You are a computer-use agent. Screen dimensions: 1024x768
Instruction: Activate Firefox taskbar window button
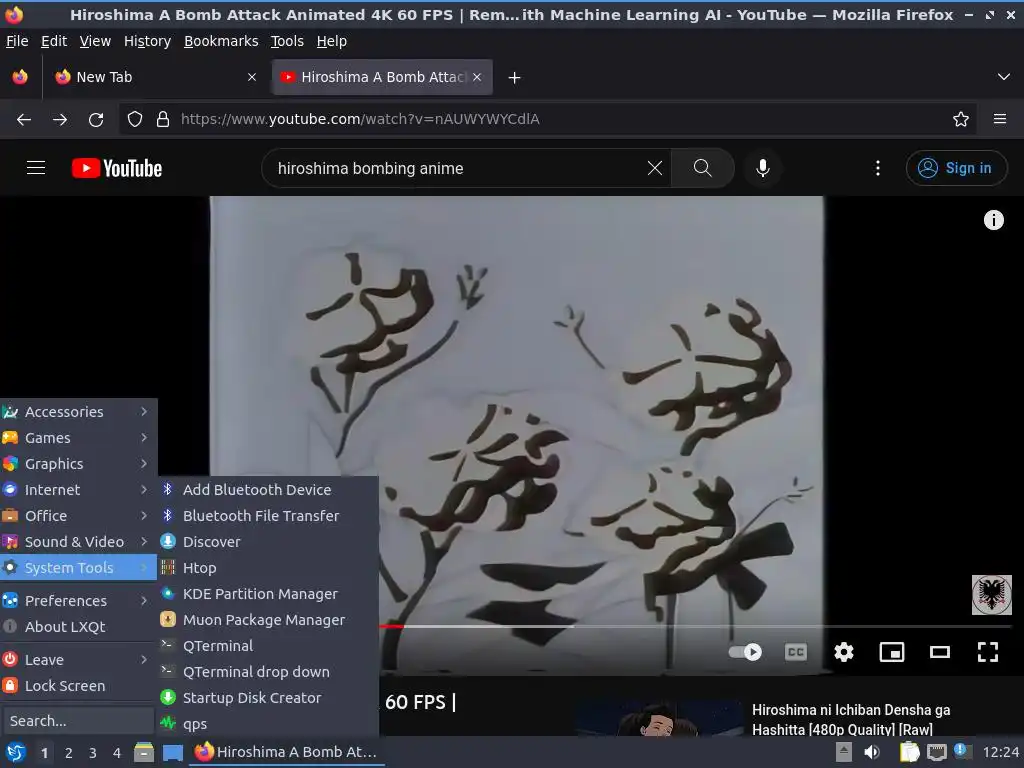[287, 752]
